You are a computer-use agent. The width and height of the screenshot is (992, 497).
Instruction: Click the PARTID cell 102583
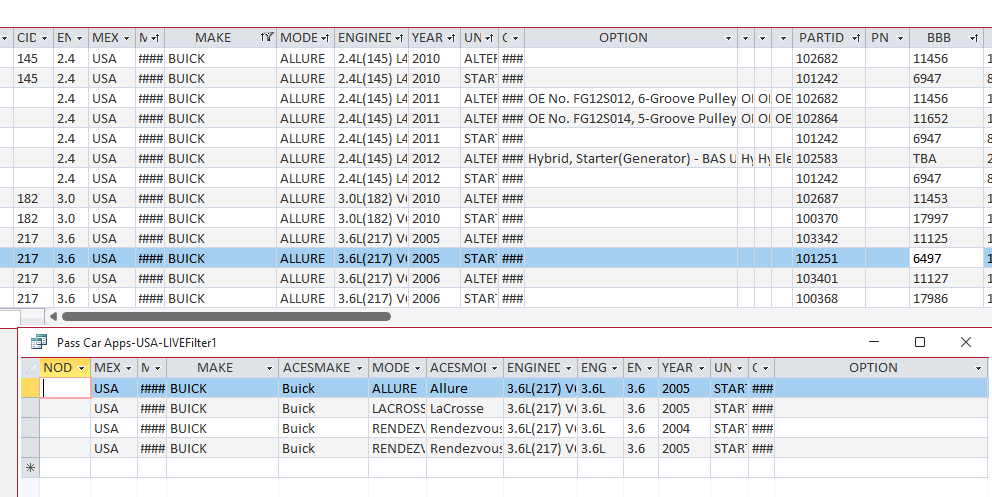pos(829,159)
